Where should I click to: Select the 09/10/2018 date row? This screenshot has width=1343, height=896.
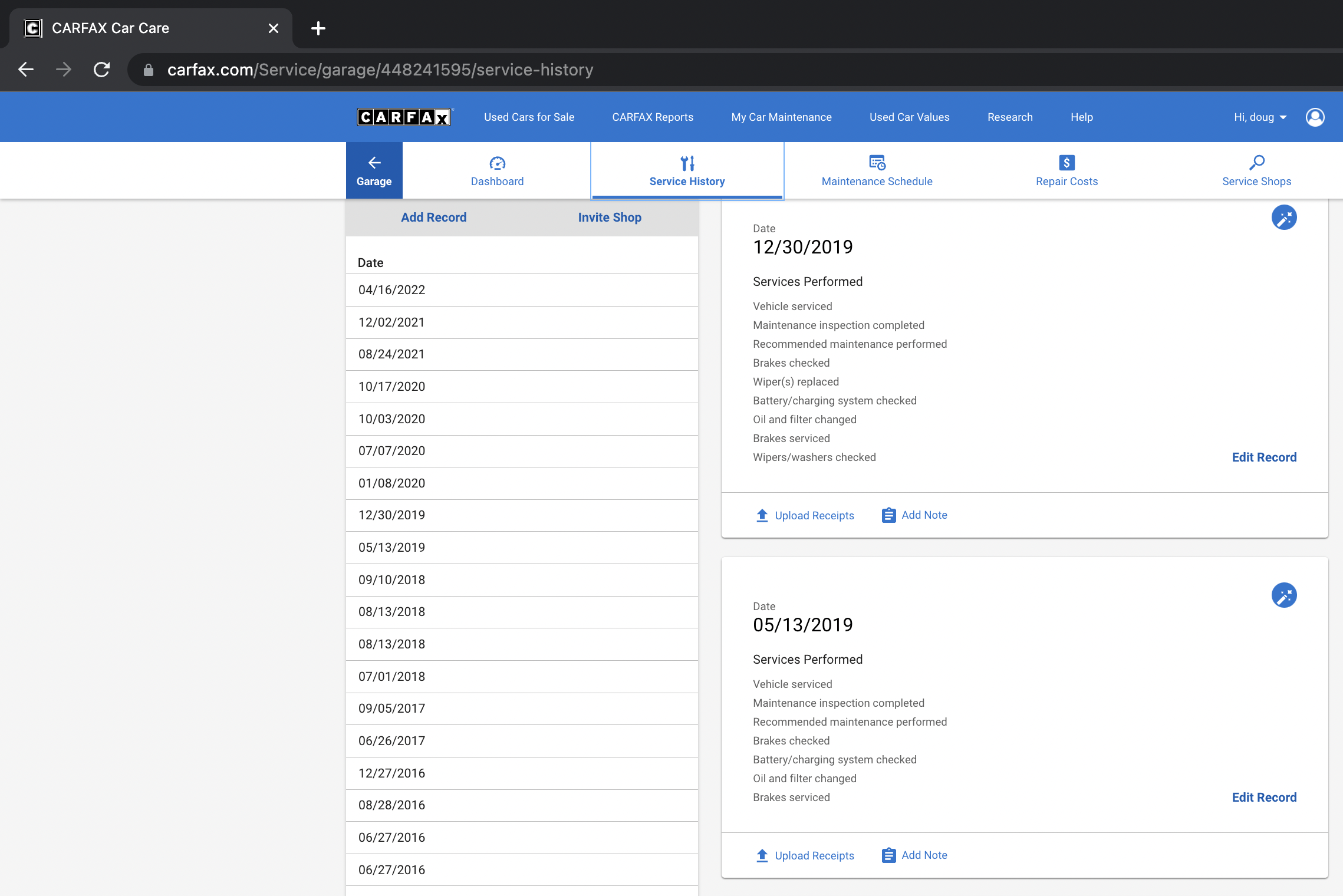pos(522,580)
